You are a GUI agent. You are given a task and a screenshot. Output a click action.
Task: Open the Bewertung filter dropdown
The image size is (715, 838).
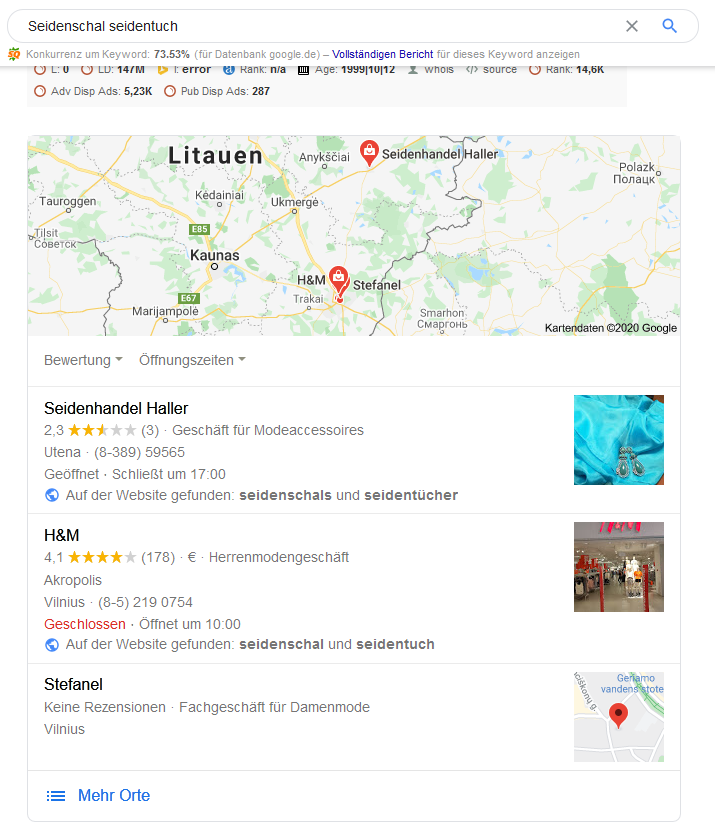[x=83, y=360]
